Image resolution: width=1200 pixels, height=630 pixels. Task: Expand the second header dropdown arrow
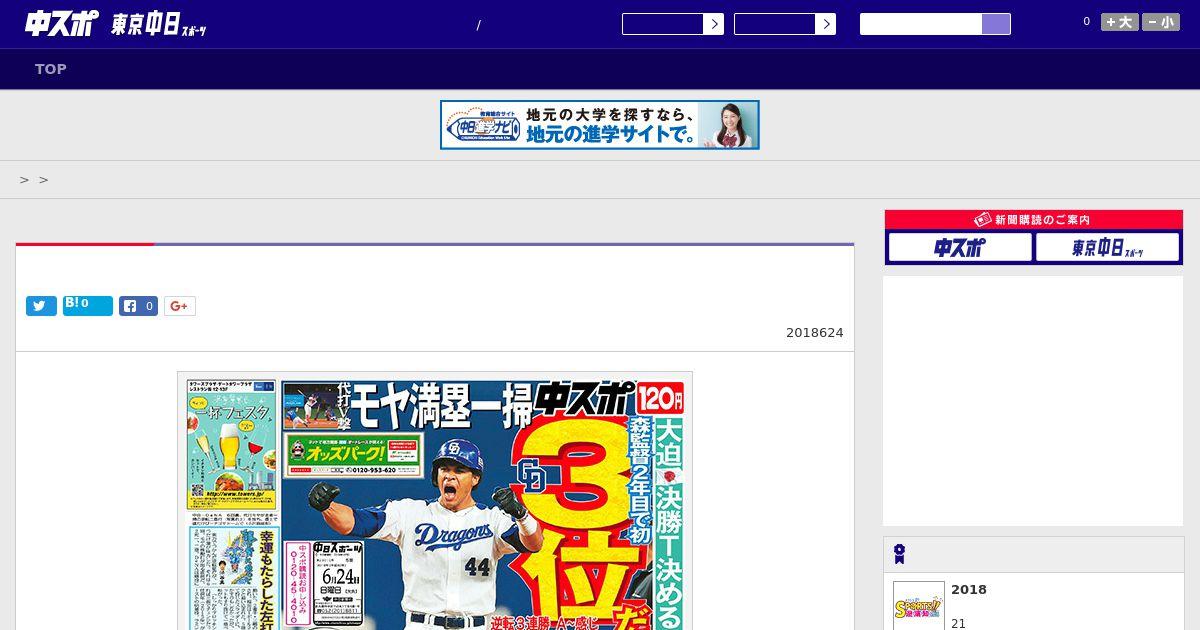[825, 24]
